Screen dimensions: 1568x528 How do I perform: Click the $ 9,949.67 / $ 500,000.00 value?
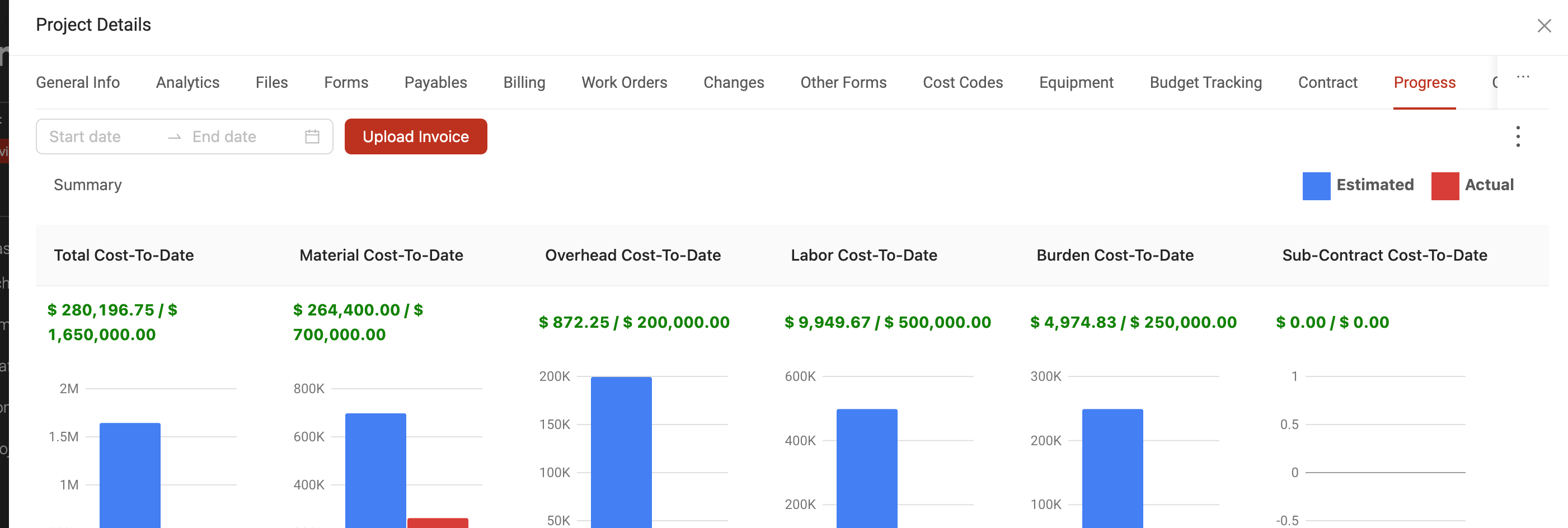pos(888,322)
